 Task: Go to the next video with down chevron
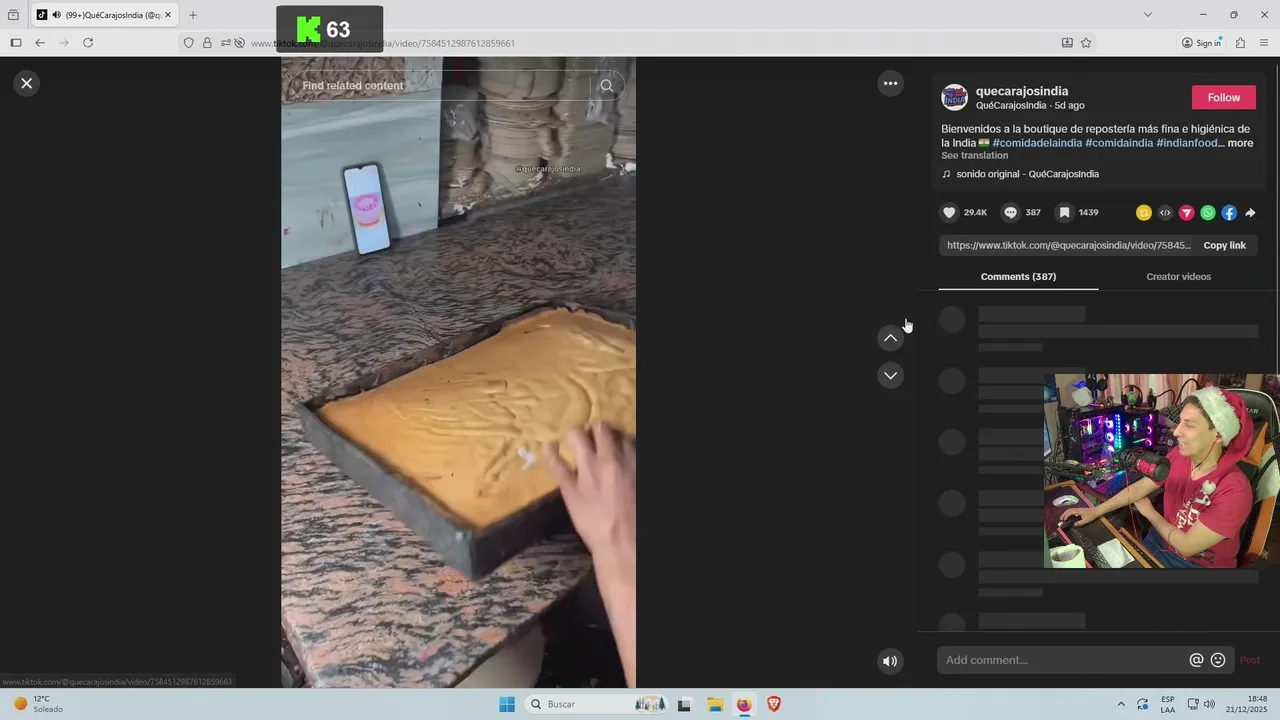tap(890, 375)
